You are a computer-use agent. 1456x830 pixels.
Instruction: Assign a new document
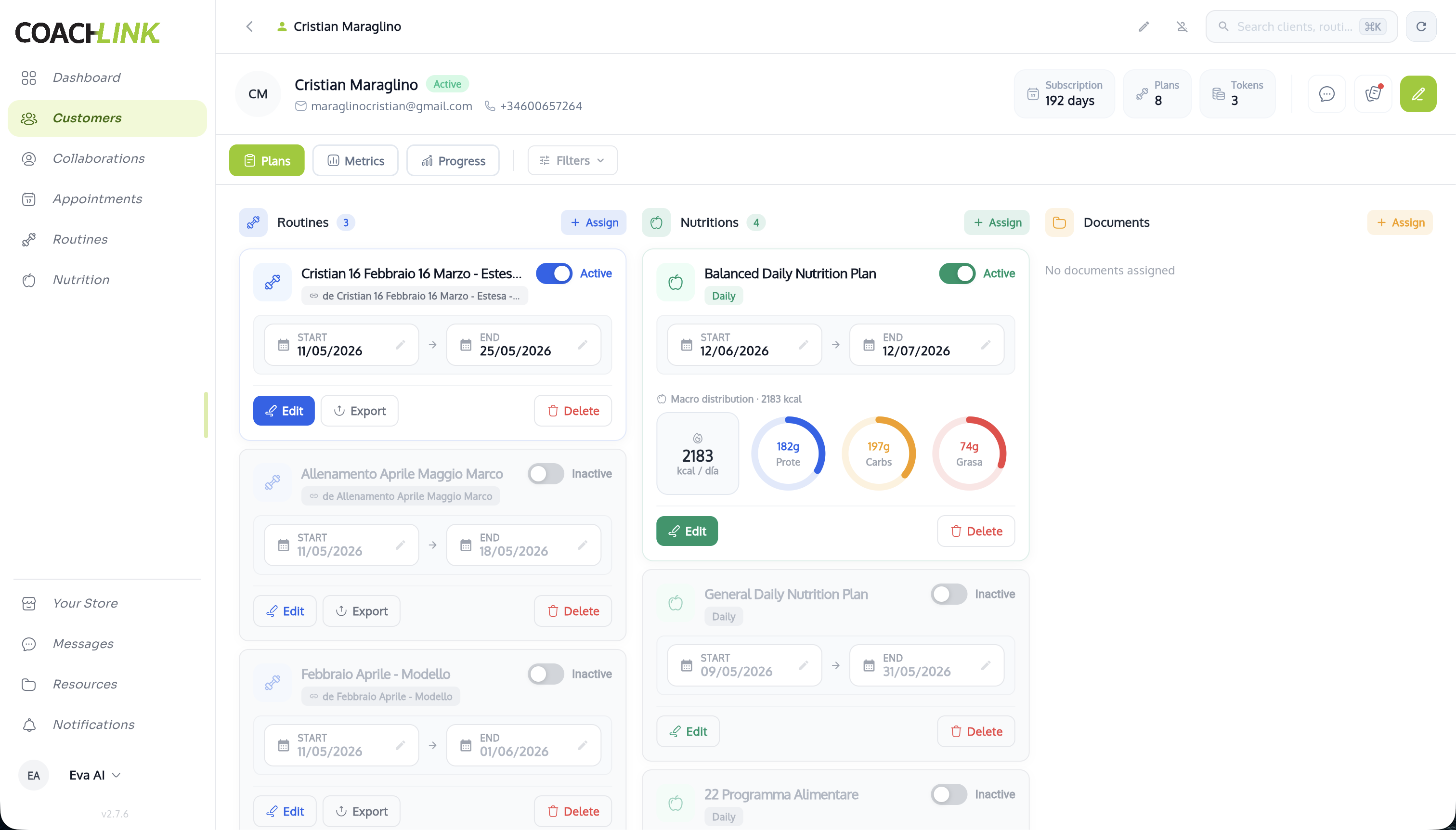point(1400,222)
